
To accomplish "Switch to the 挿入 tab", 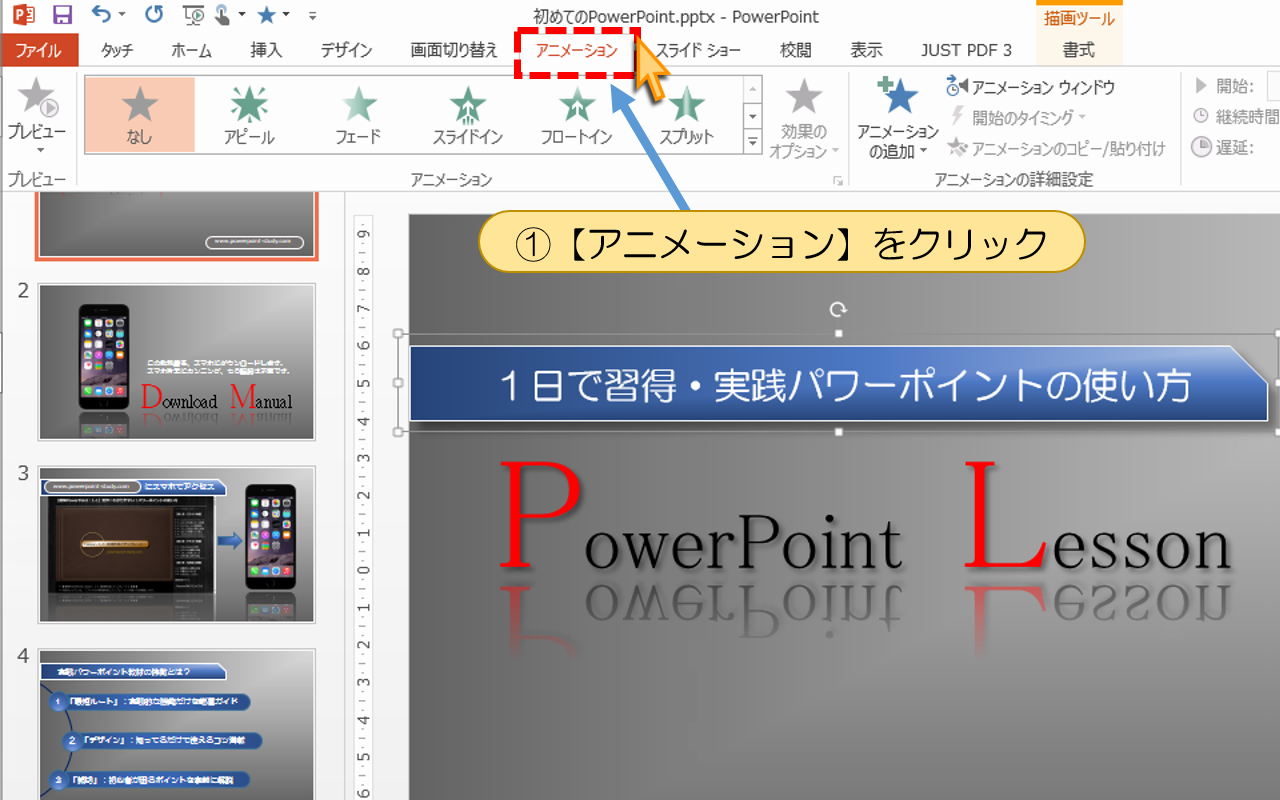I will 266,50.
